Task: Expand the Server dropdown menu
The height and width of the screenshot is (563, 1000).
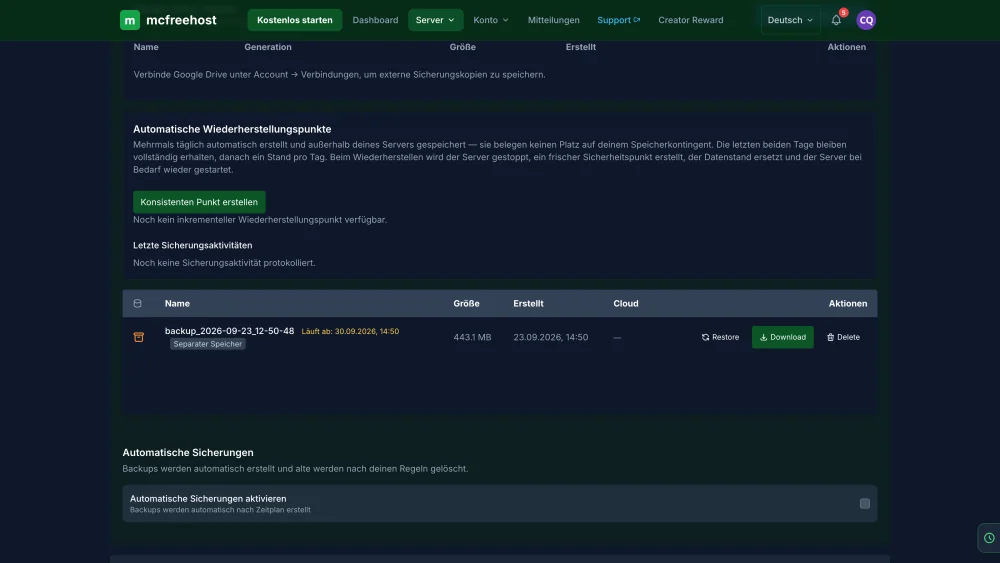Action: coord(435,20)
